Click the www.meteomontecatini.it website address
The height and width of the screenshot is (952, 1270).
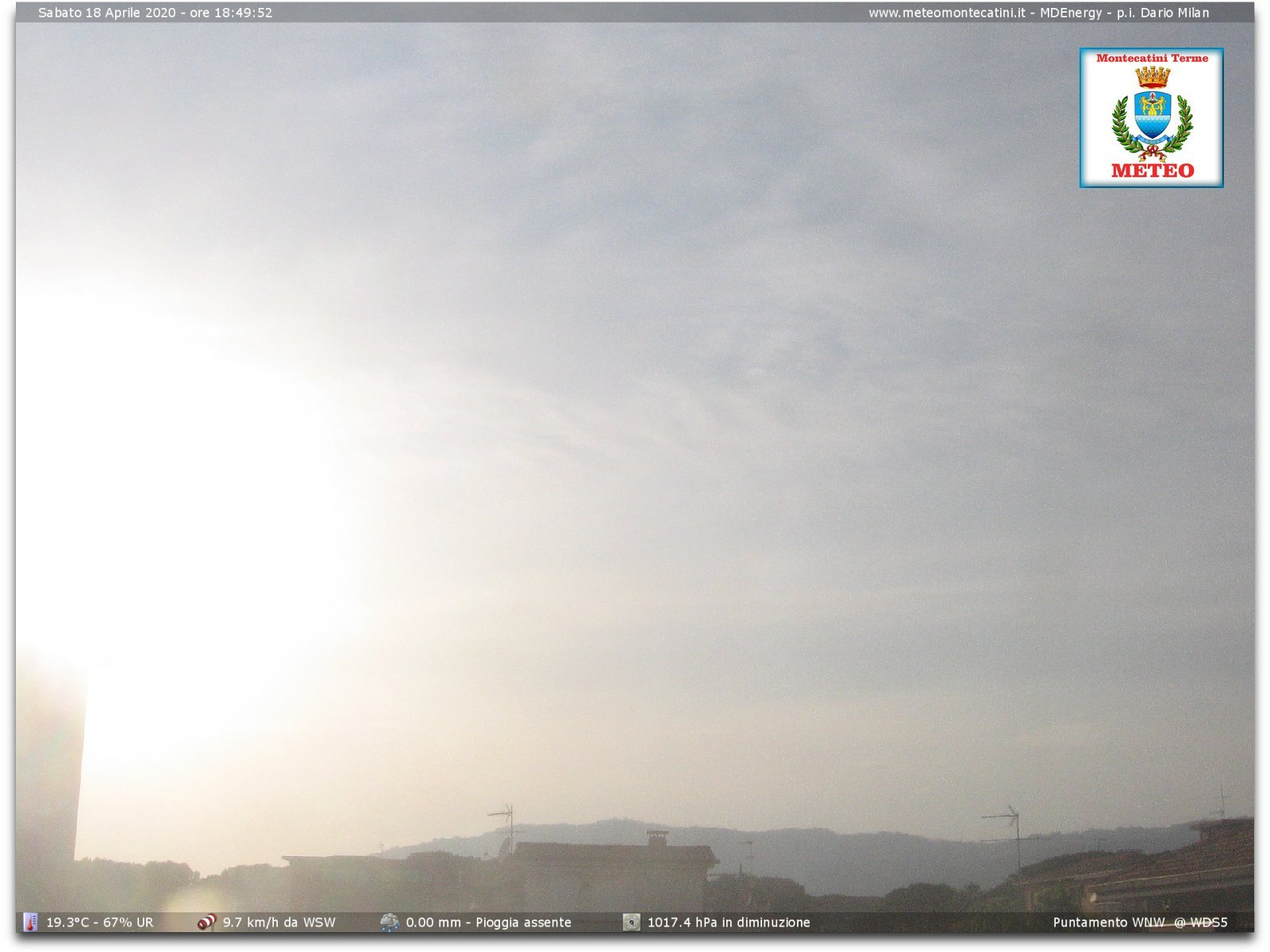947,13
